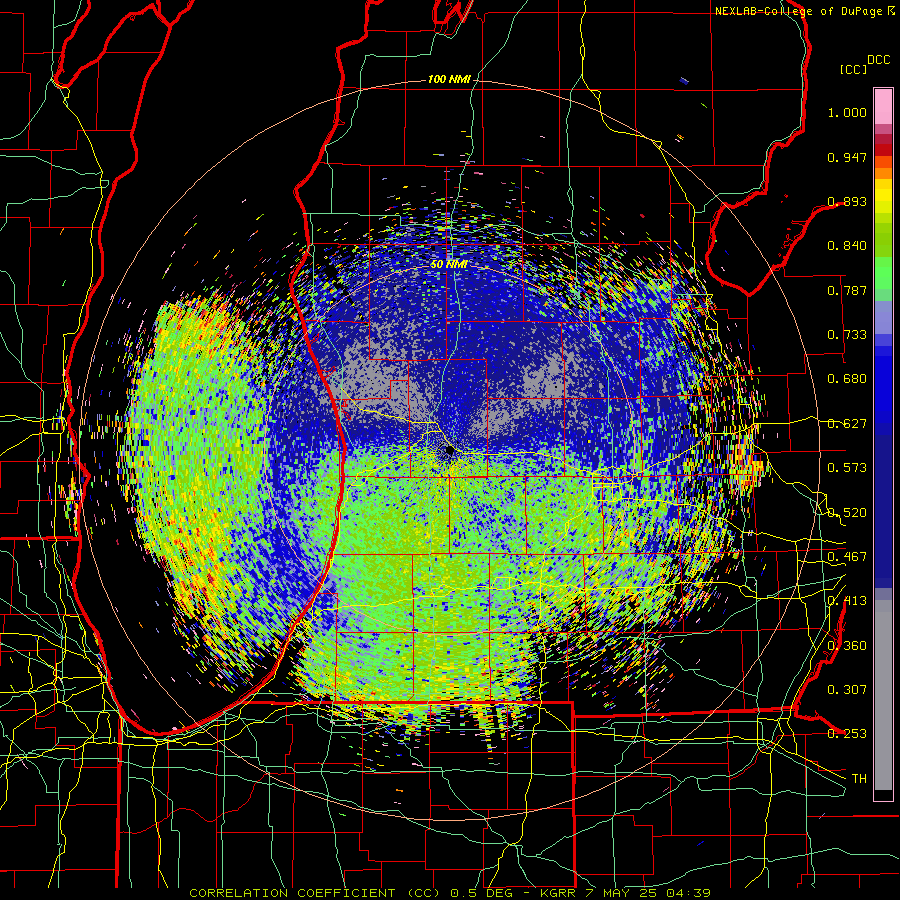
Task: Click the gray segment of the color bar
Action: (883, 695)
